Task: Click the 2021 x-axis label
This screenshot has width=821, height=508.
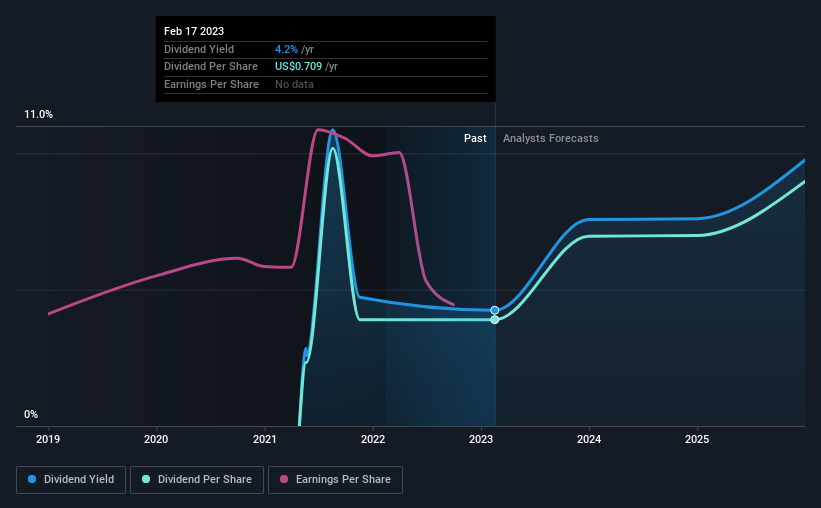Action: pyautogui.click(x=264, y=439)
